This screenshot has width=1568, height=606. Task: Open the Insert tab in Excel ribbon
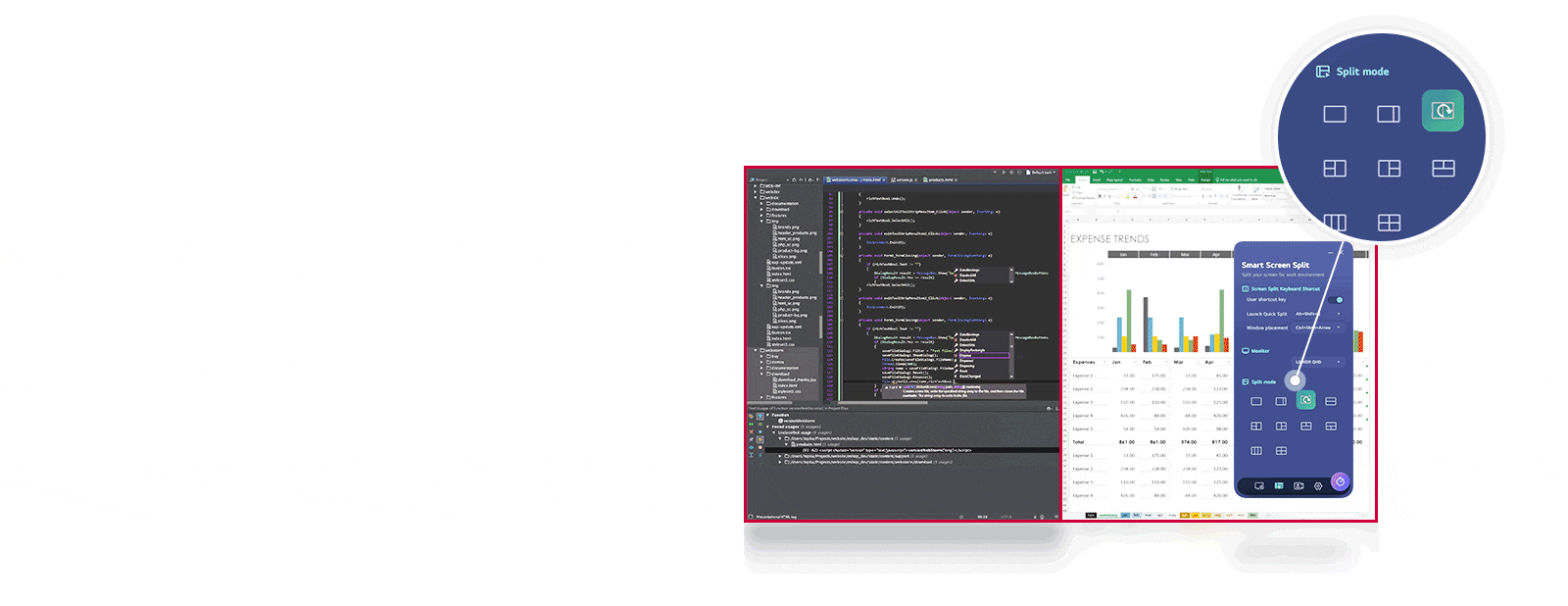[x=1097, y=179]
